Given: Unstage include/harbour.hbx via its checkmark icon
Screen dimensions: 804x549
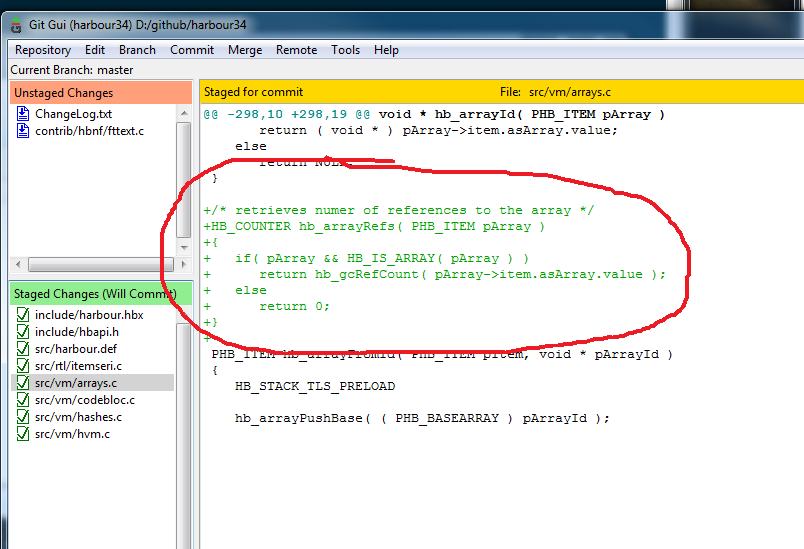Looking at the screenshot, I should (24, 315).
